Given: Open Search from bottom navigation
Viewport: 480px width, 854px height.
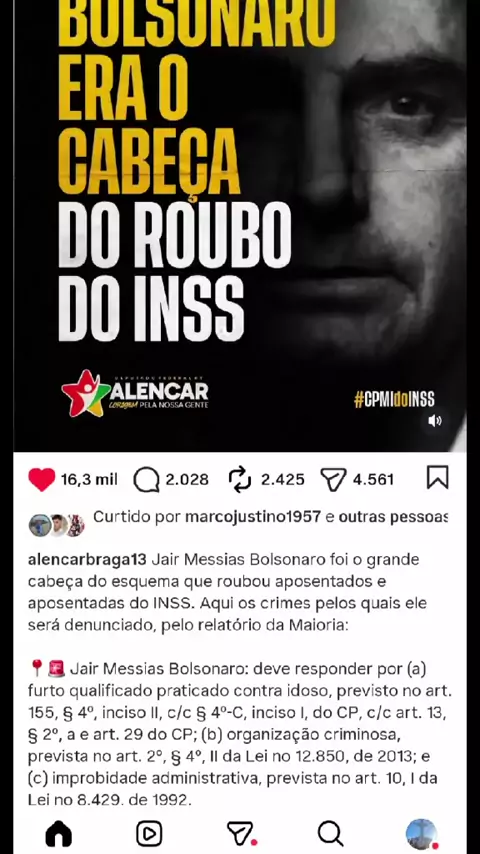Looking at the screenshot, I should pos(330,833).
